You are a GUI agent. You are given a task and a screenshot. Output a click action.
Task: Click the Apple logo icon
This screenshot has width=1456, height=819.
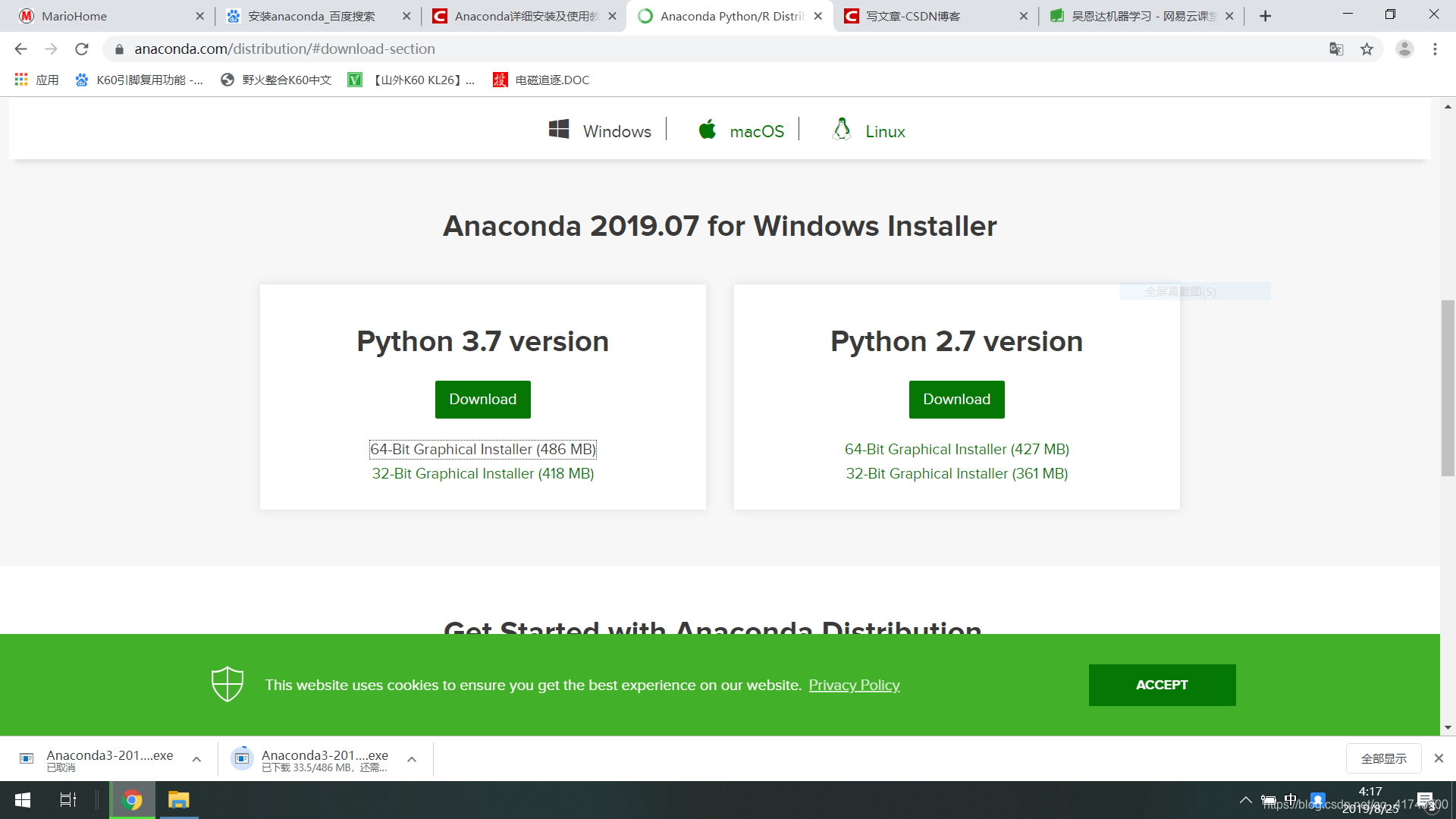[x=708, y=129]
